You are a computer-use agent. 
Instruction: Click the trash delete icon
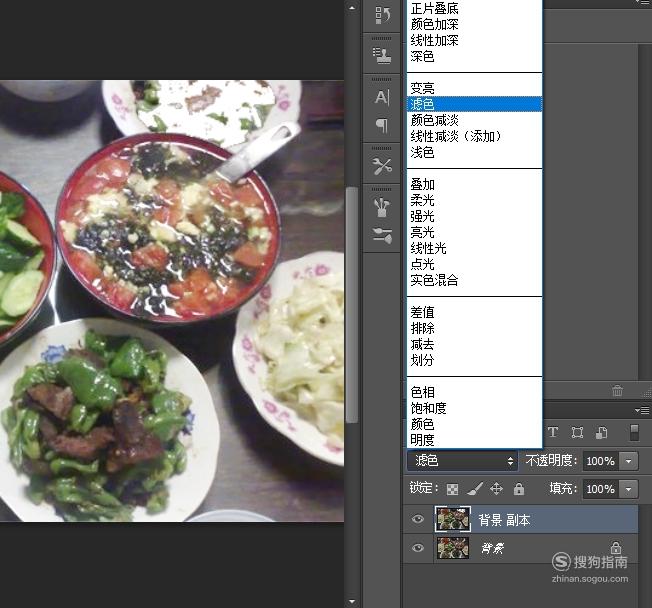pos(617,390)
